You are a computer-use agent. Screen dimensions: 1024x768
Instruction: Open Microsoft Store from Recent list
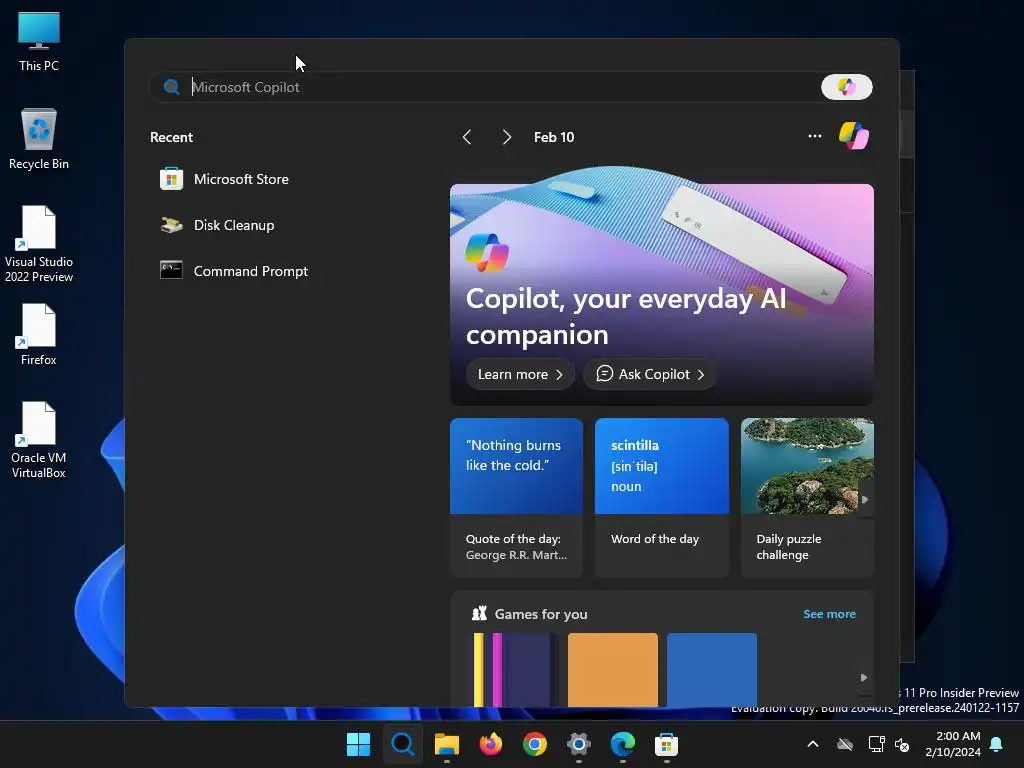point(224,179)
